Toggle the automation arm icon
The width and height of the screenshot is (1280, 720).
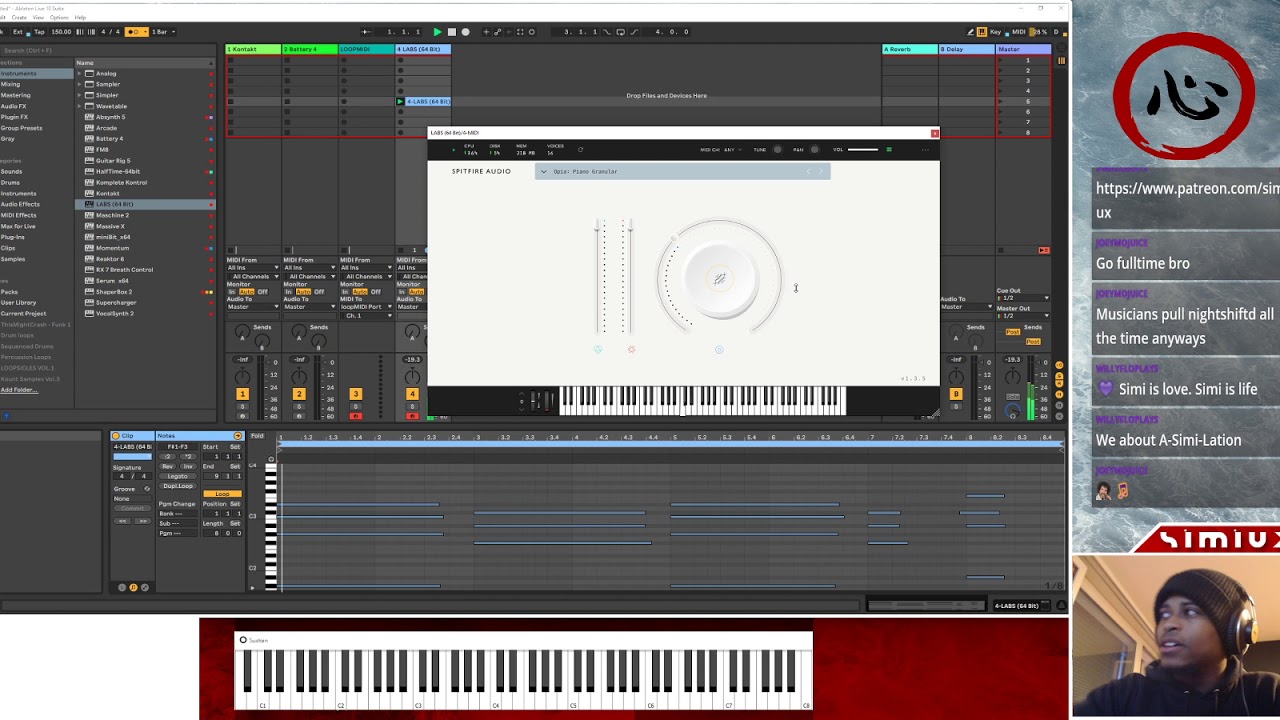497,32
